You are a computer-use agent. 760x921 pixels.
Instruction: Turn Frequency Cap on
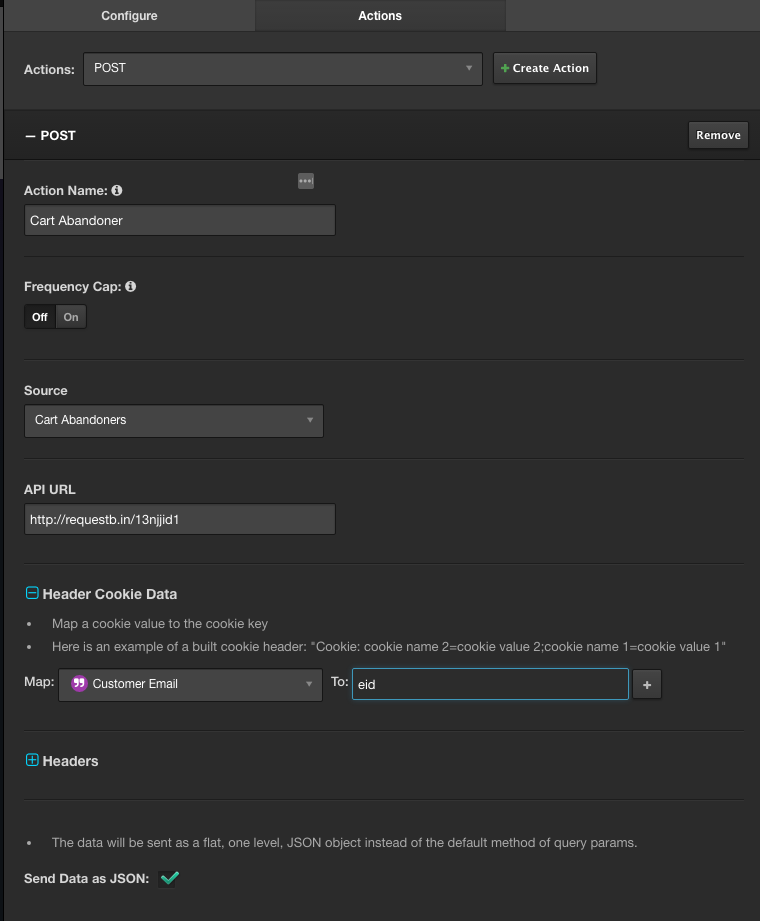tap(71, 317)
